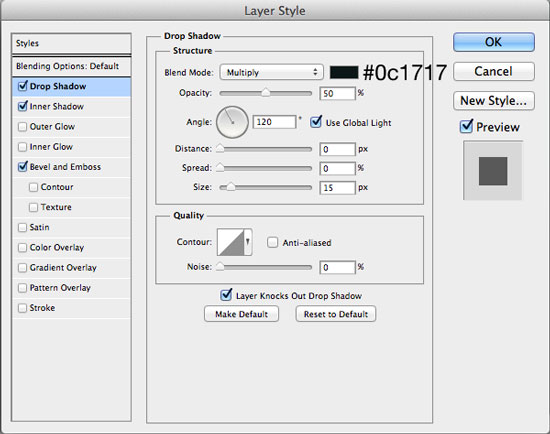Open the Blend Mode Multiply dropdown
Viewport: 550px width, 434px height.
271,72
